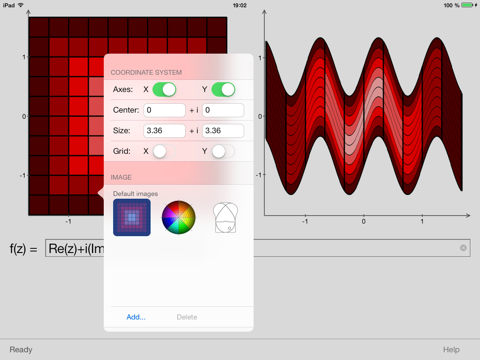480x360 pixels.
Task: Tap the f(z) formula input field
Action: pyautogui.click(x=258, y=248)
